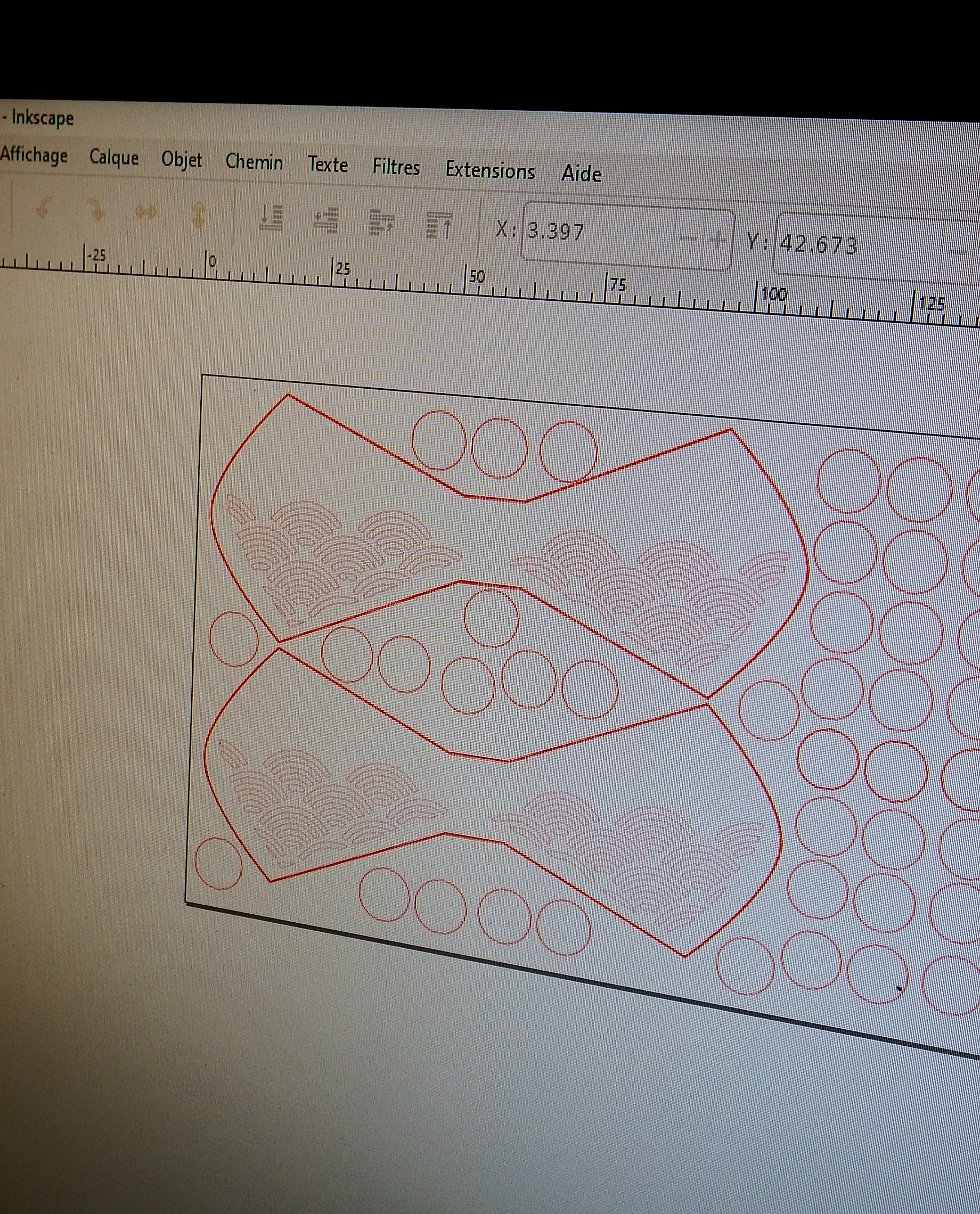This screenshot has height=1214, width=980.
Task: Raise selection to top
Action: 439,225
